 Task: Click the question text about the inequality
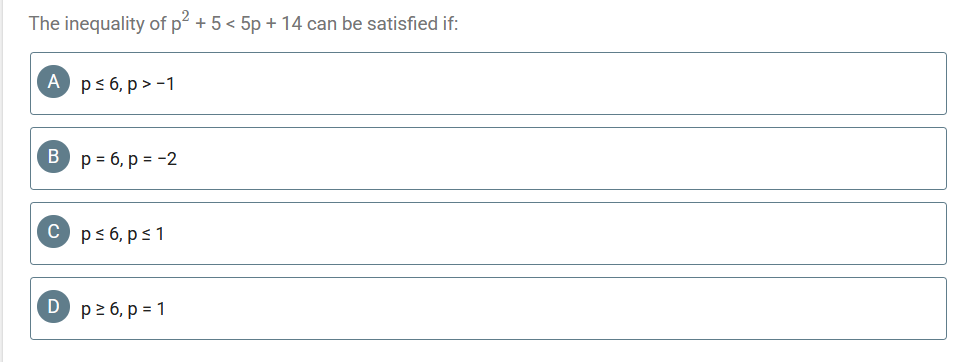[244, 23]
